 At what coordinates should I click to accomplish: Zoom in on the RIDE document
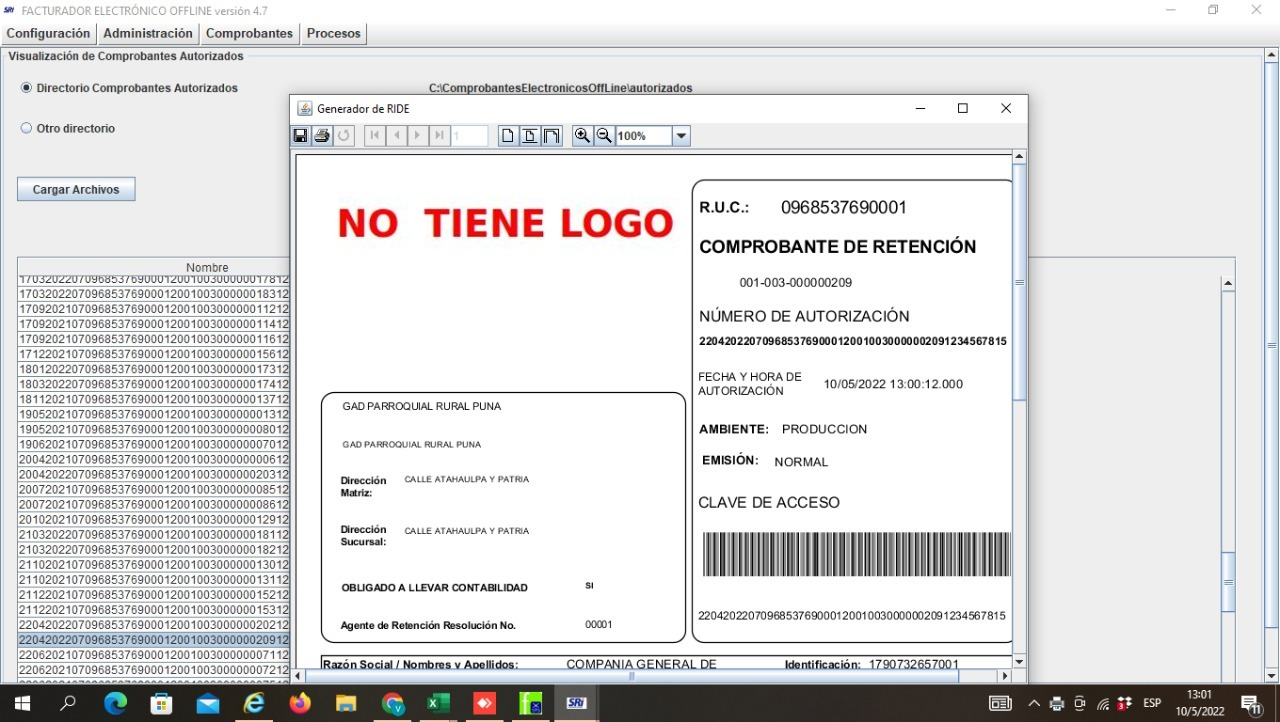tap(582, 136)
